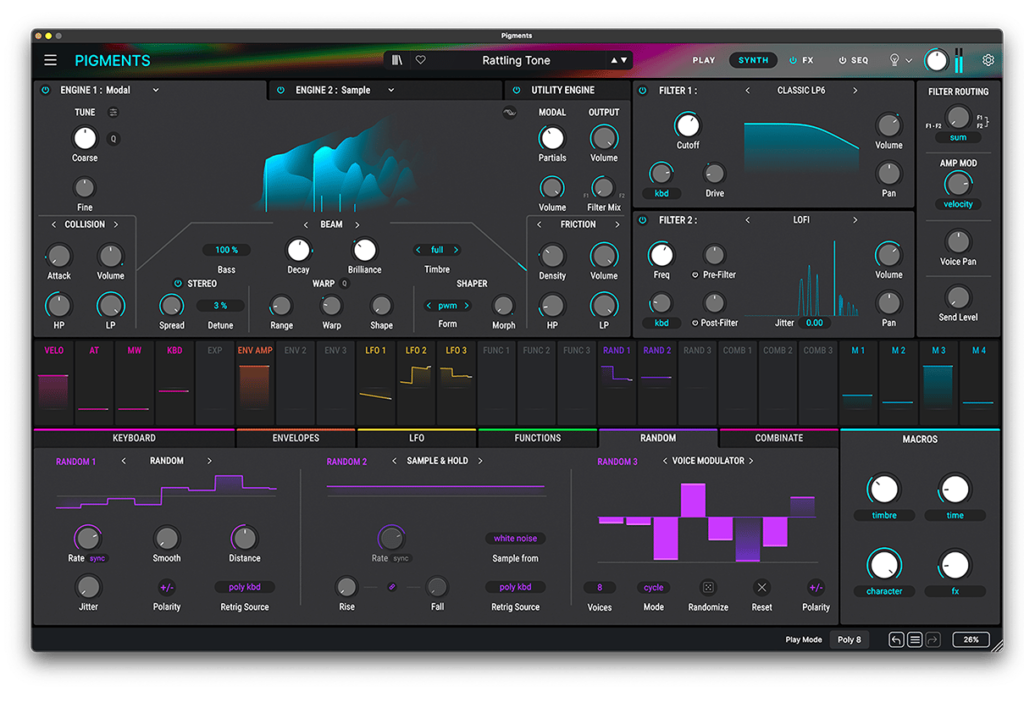
Task: Select next Friction exciter type
Action: [x=617, y=225]
